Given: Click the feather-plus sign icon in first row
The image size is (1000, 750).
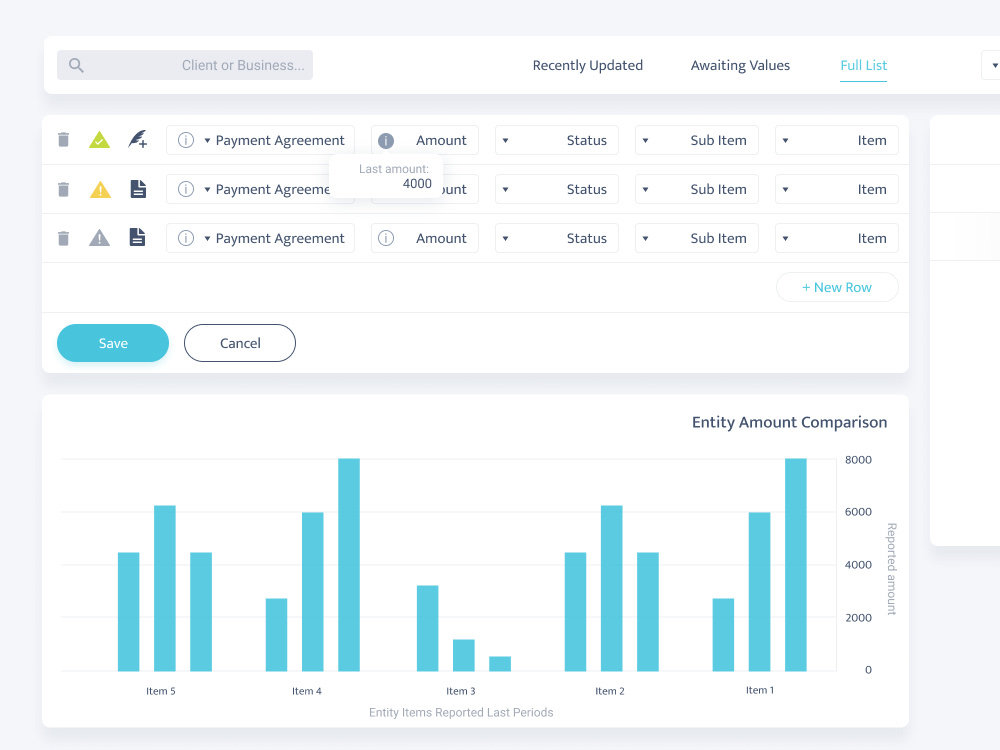Looking at the screenshot, I should click(x=138, y=139).
